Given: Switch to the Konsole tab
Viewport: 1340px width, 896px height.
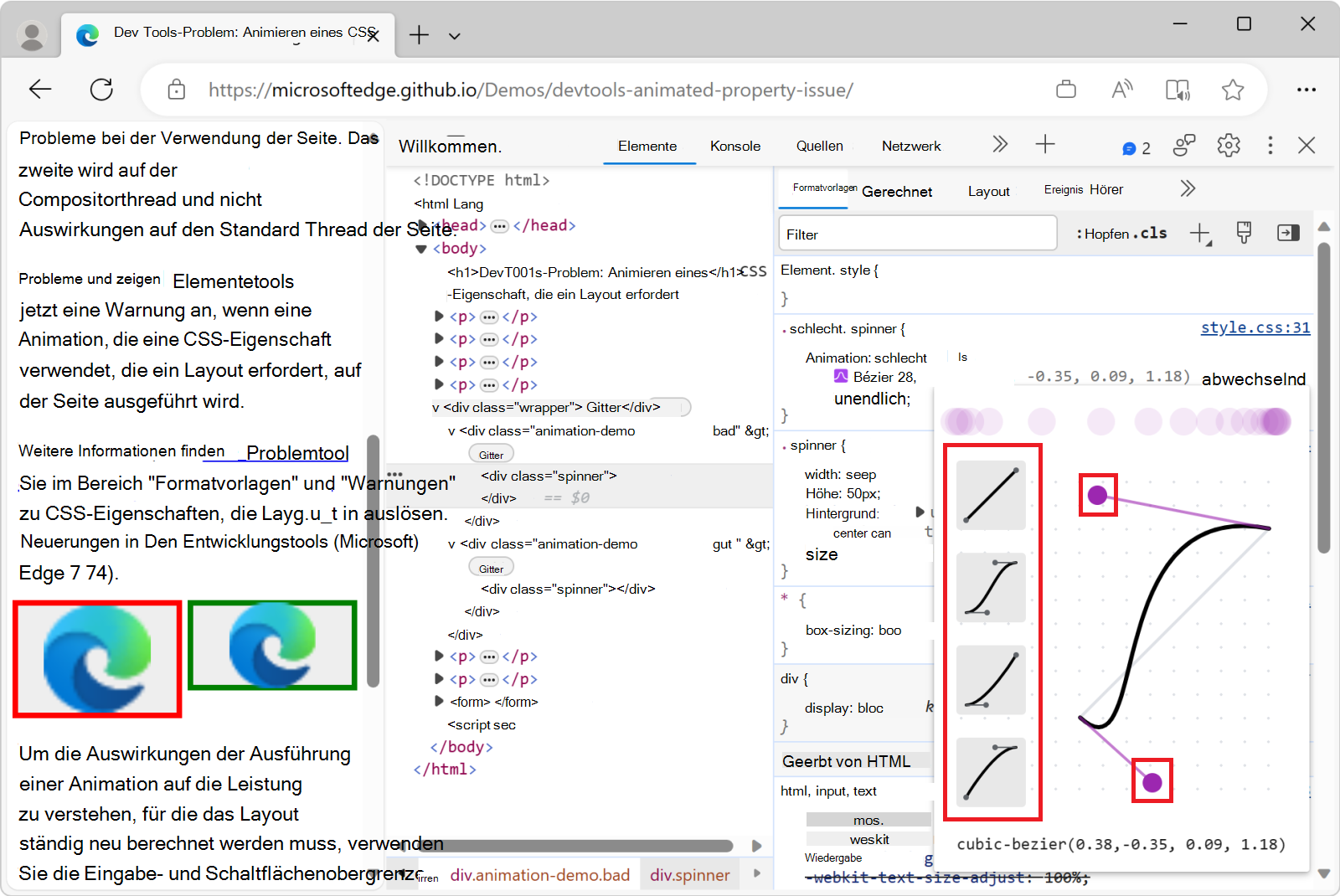Looking at the screenshot, I should click(734, 146).
